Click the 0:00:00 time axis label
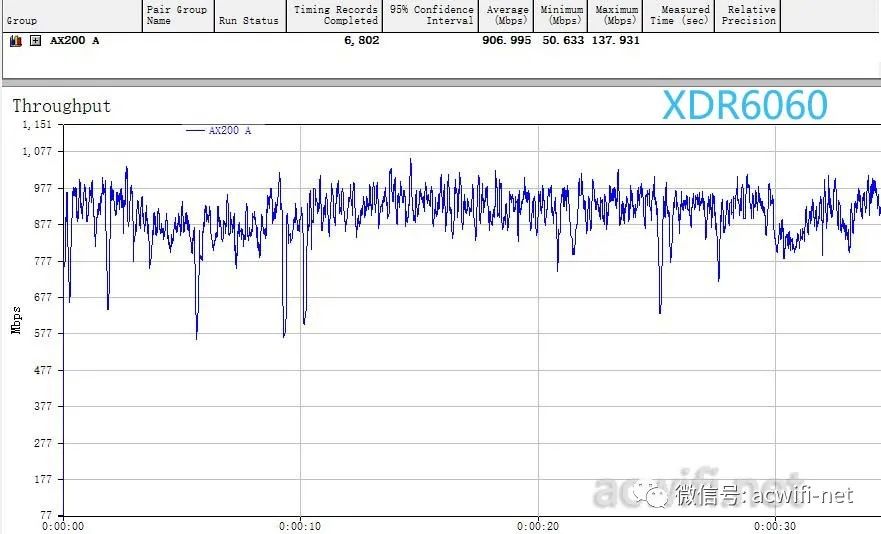Viewport: 881px width, 534px height. [x=63, y=527]
